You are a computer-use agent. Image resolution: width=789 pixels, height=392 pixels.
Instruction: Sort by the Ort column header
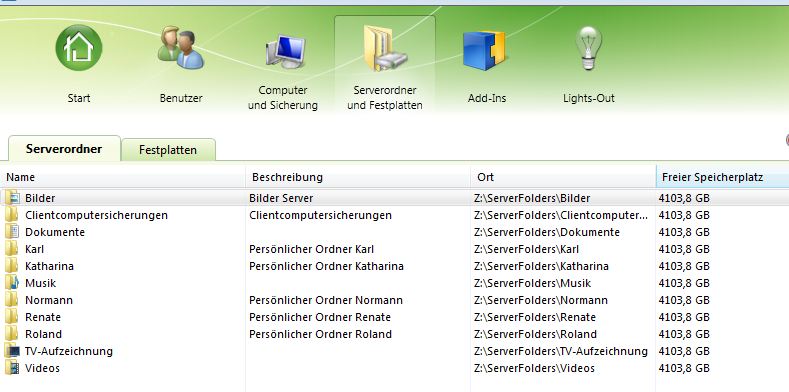[x=563, y=177]
